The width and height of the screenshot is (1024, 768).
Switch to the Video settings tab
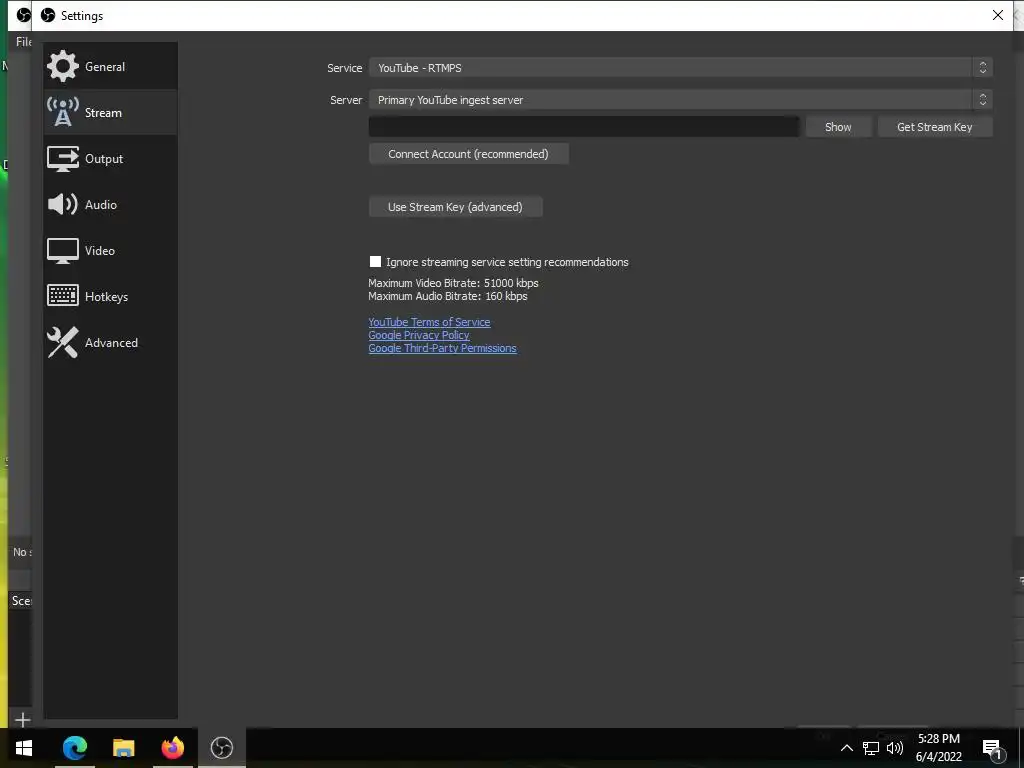click(x=110, y=251)
